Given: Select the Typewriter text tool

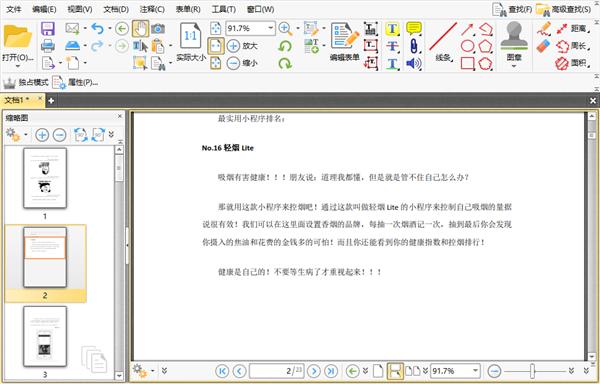Looking at the screenshot, I should click(x=370, y=29).
